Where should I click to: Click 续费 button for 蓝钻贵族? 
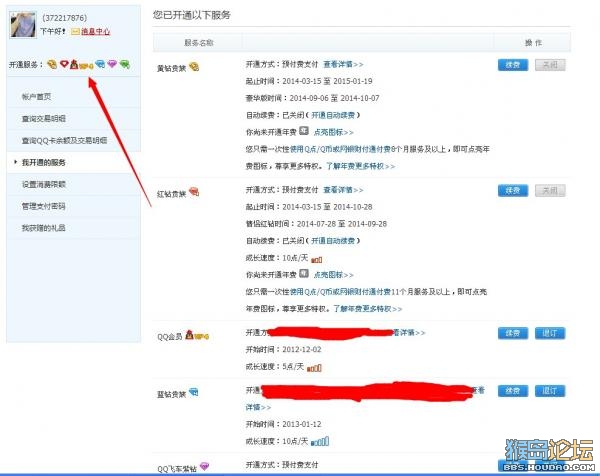(513, 391)
